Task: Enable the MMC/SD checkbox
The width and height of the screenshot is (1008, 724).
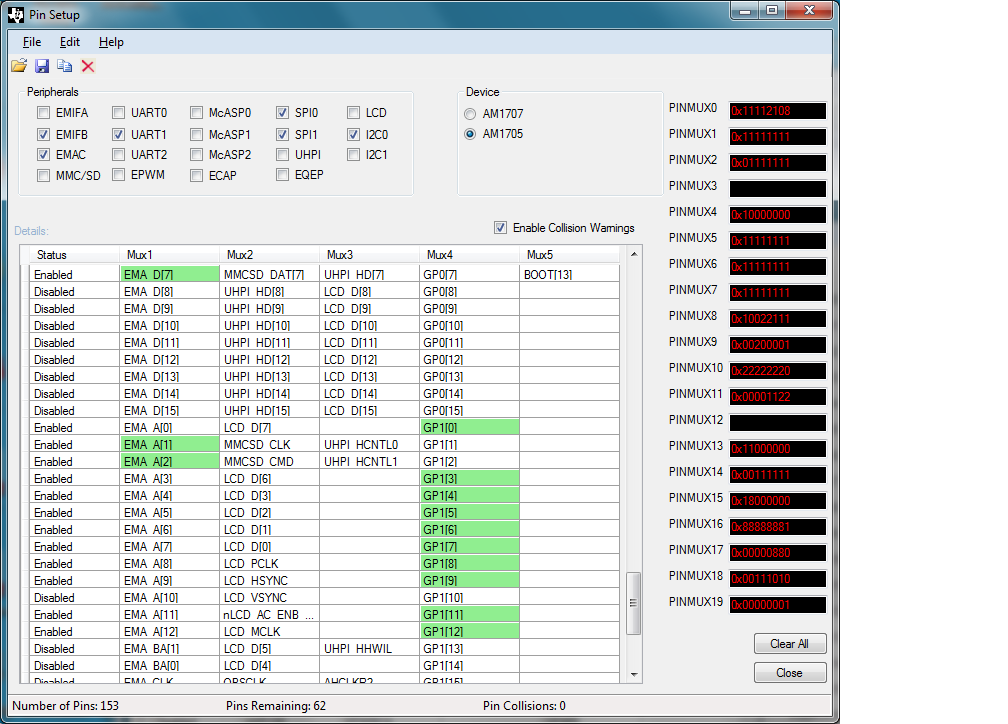Action: pos(43,176)
